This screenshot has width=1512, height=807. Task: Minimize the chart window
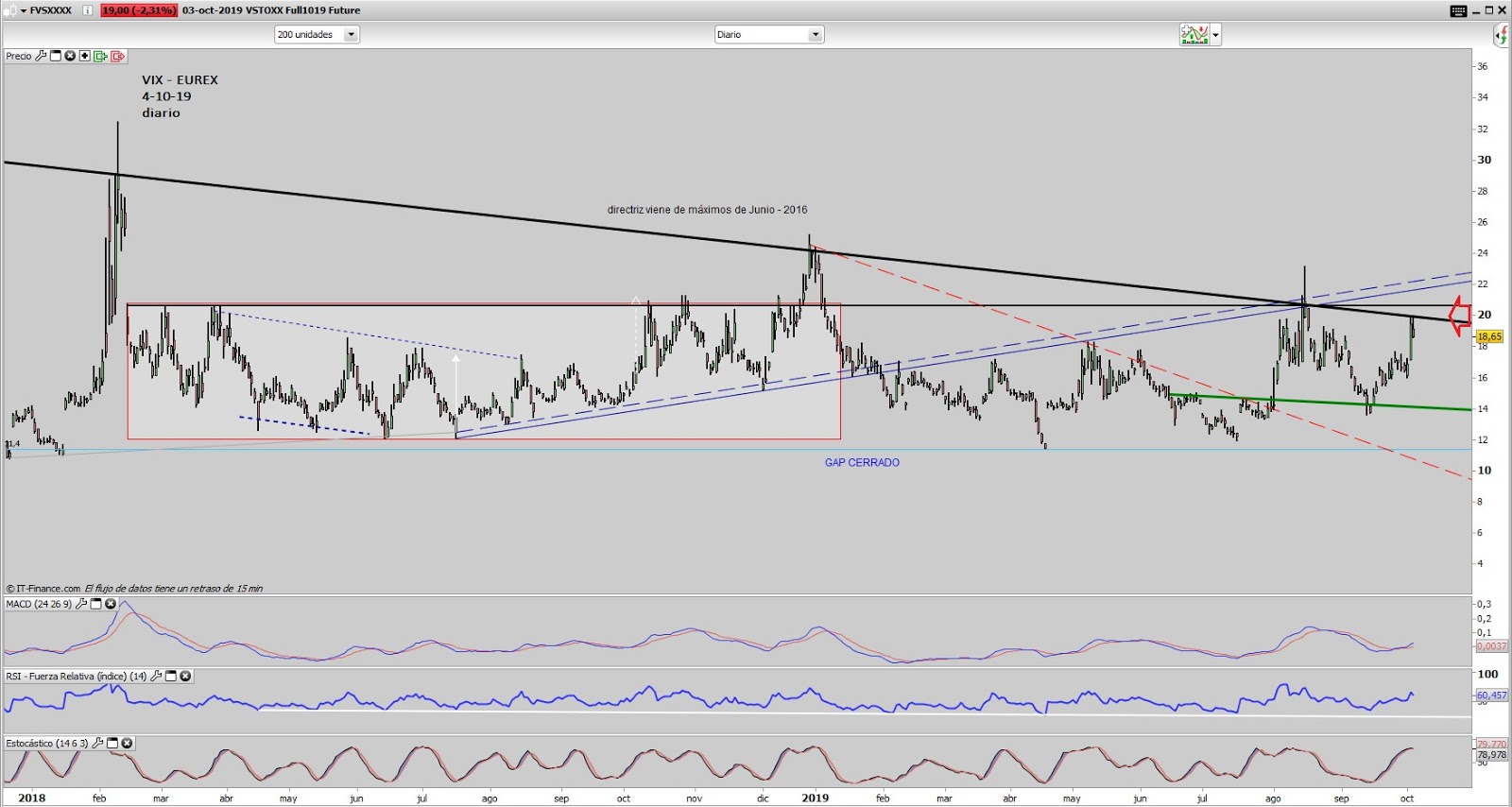1475,10
